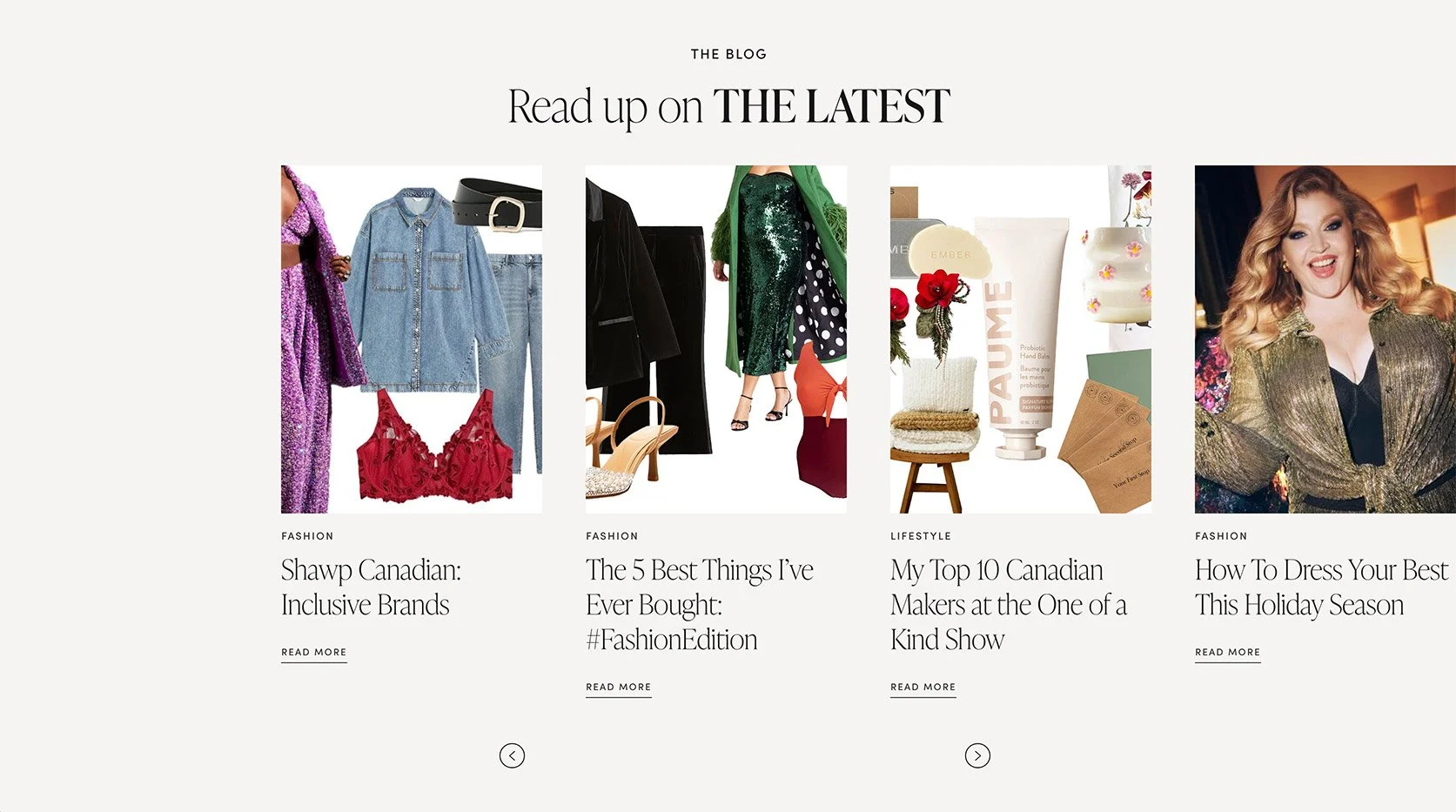Open 'How To Dress Your Best' post title
The width and height of the screenshot is (1456, 812).
pos(1322,587)
